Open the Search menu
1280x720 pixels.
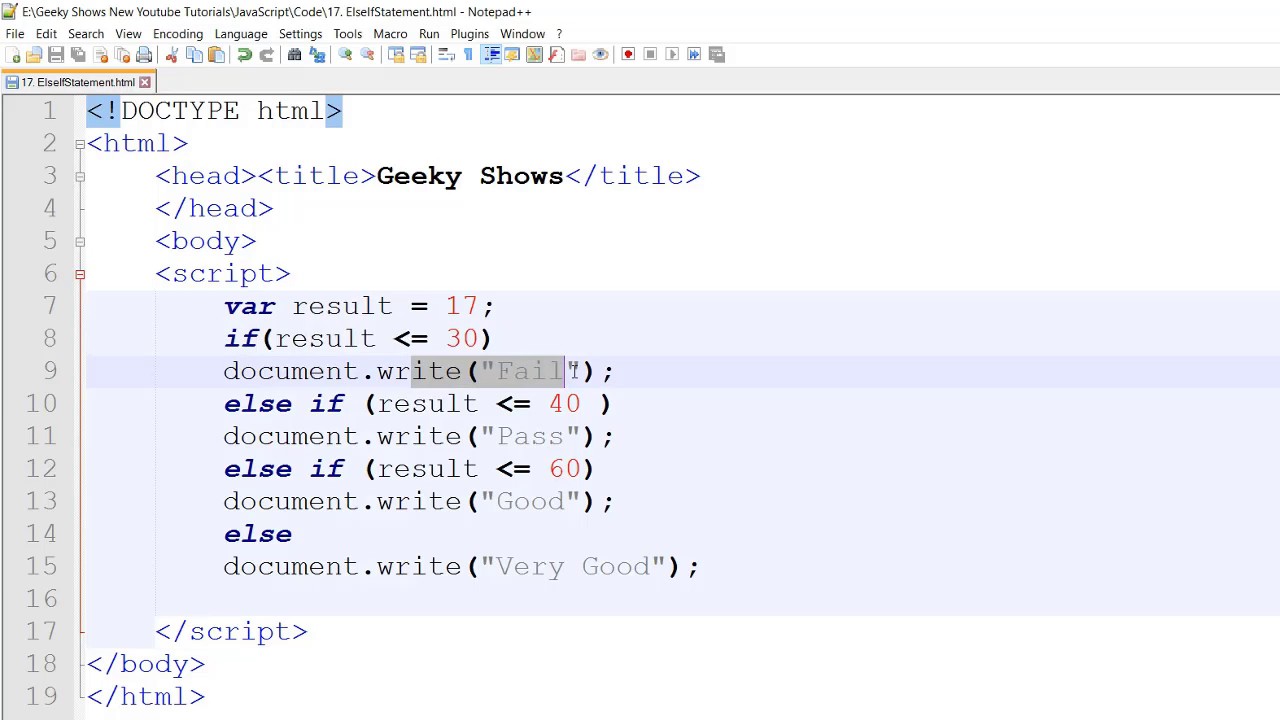86,33
